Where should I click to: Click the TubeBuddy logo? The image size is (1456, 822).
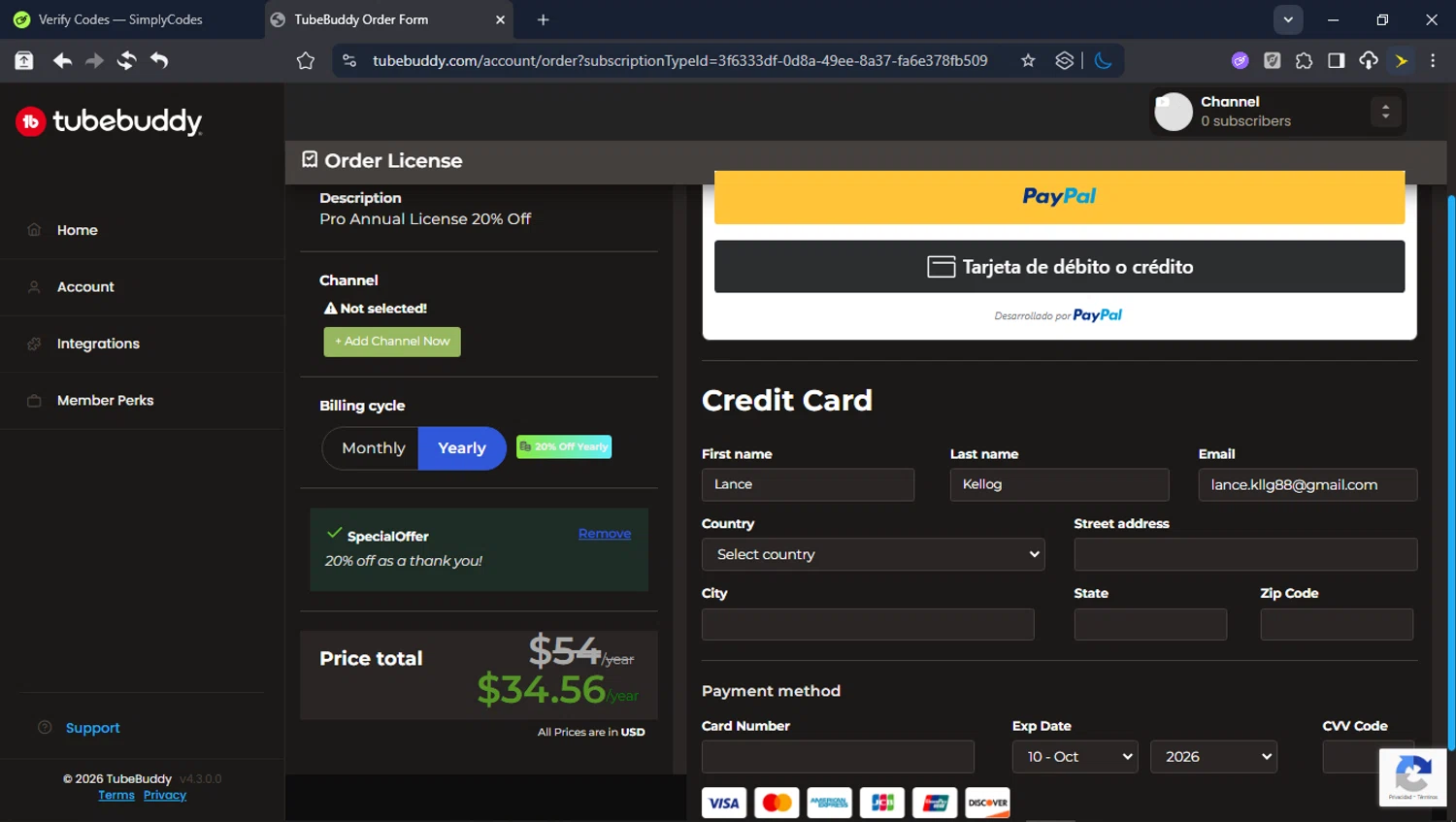109,121
